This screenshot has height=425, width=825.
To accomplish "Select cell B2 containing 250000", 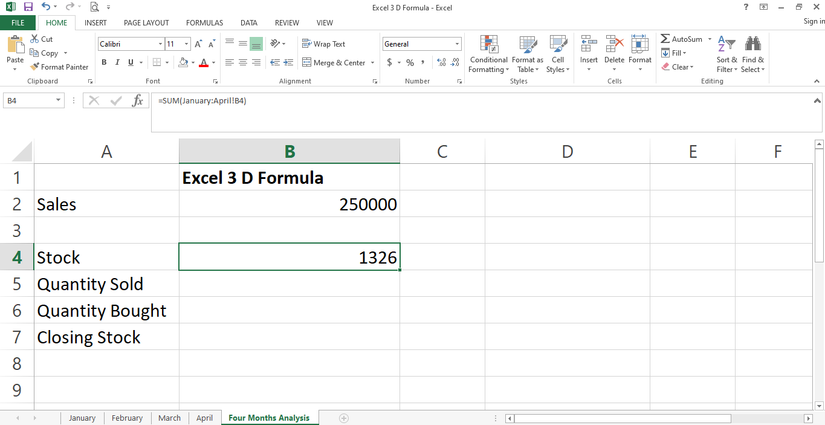I will click(289, 204).
